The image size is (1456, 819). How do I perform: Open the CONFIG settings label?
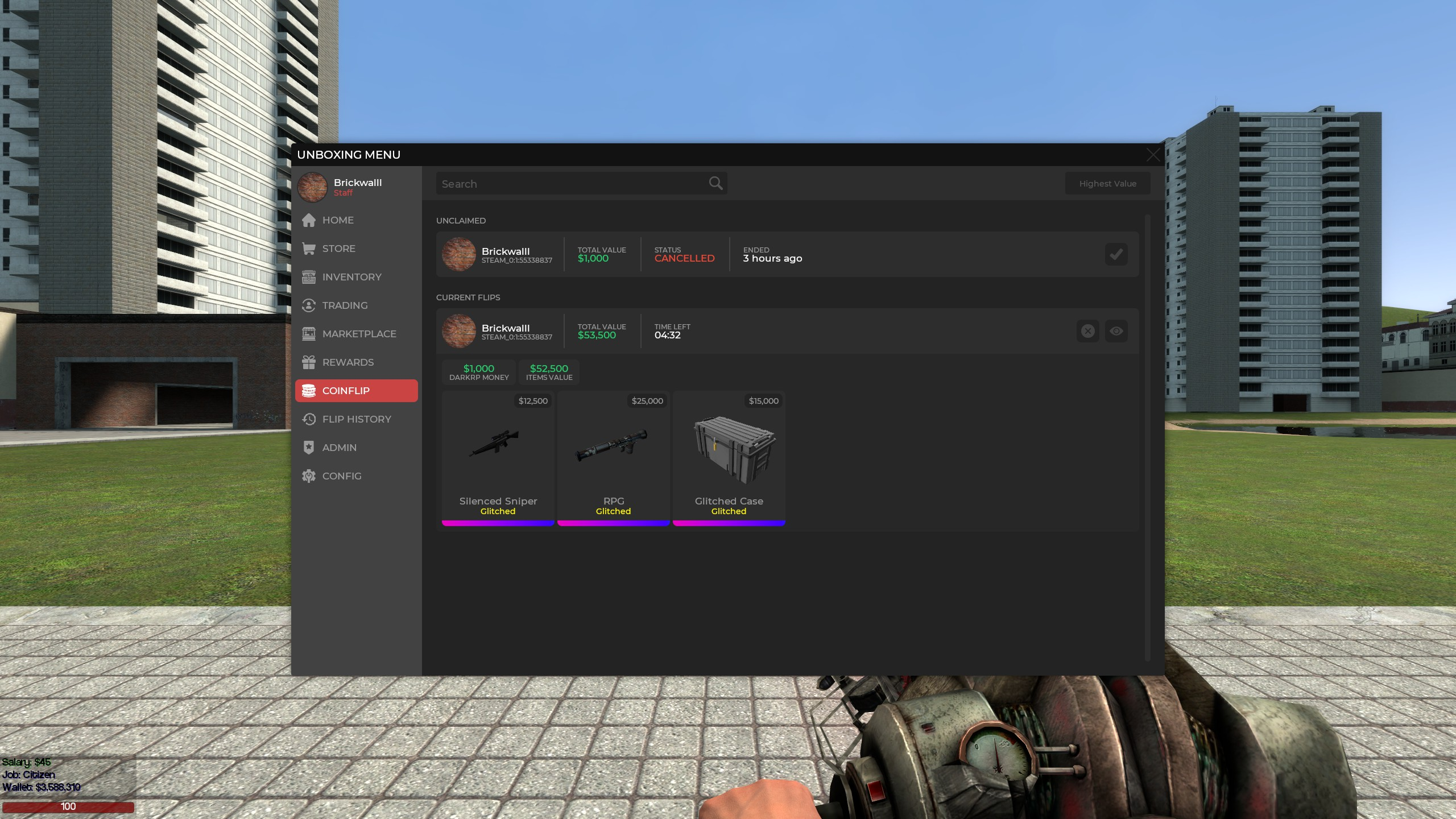(x=341, y=476)
